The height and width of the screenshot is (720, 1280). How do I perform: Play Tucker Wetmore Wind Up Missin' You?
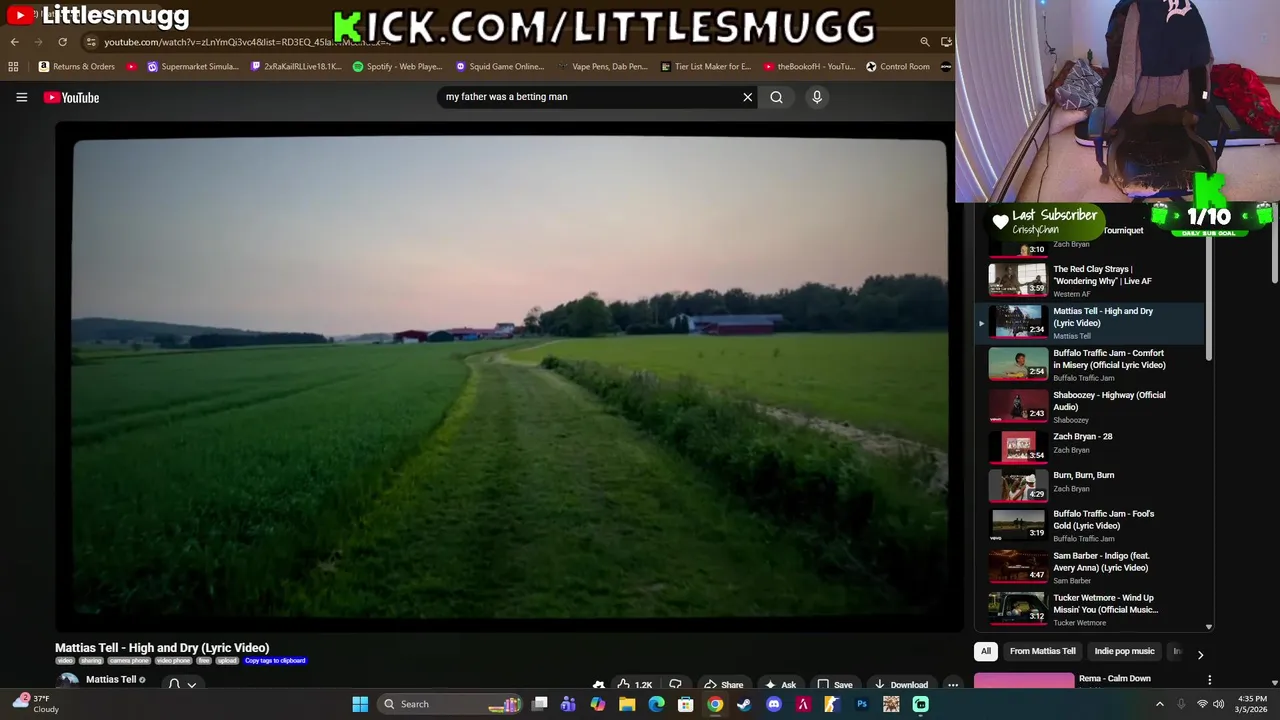click(1090, 609)
